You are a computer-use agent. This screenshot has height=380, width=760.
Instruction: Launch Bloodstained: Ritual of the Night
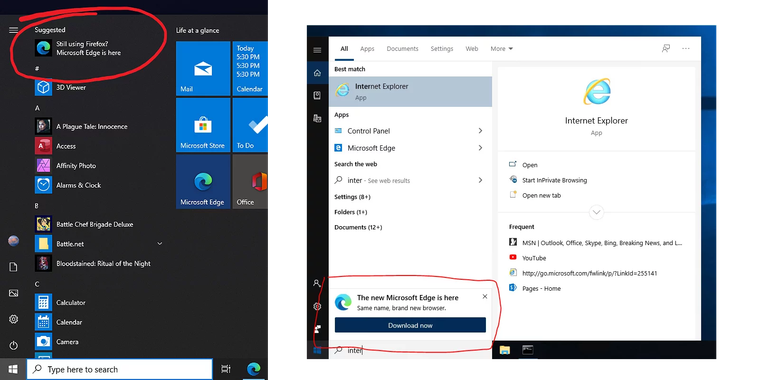coord(93,264)
